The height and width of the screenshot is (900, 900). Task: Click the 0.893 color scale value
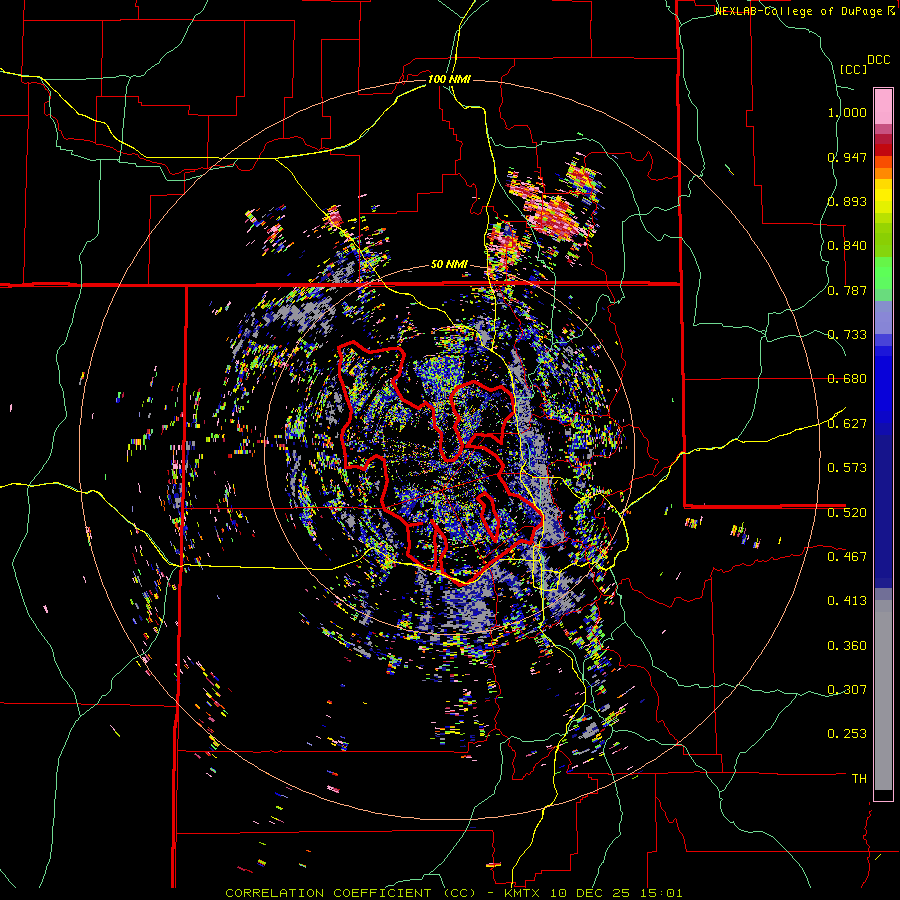coord(847,201)
